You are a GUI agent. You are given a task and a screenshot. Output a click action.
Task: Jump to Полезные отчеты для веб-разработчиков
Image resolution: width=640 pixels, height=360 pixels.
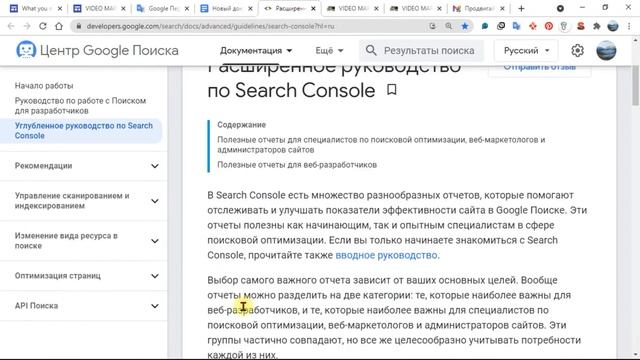[x=297, y=165]
